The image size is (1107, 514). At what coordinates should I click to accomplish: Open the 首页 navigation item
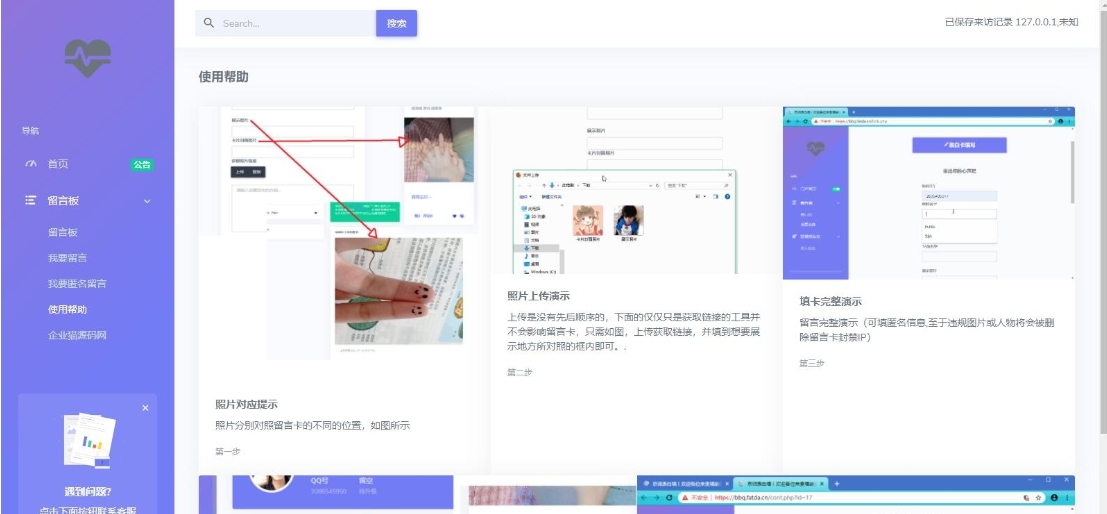[58, 164]
